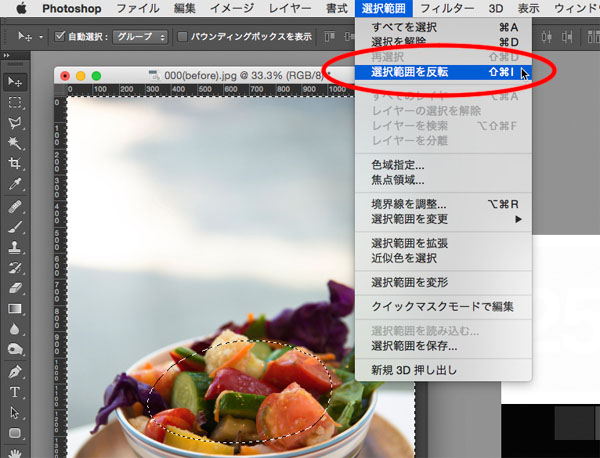Viewport: 600px width, 458px height.
Task: Select the Rectangular Marquee tool
Action: [x=15, y=102]
